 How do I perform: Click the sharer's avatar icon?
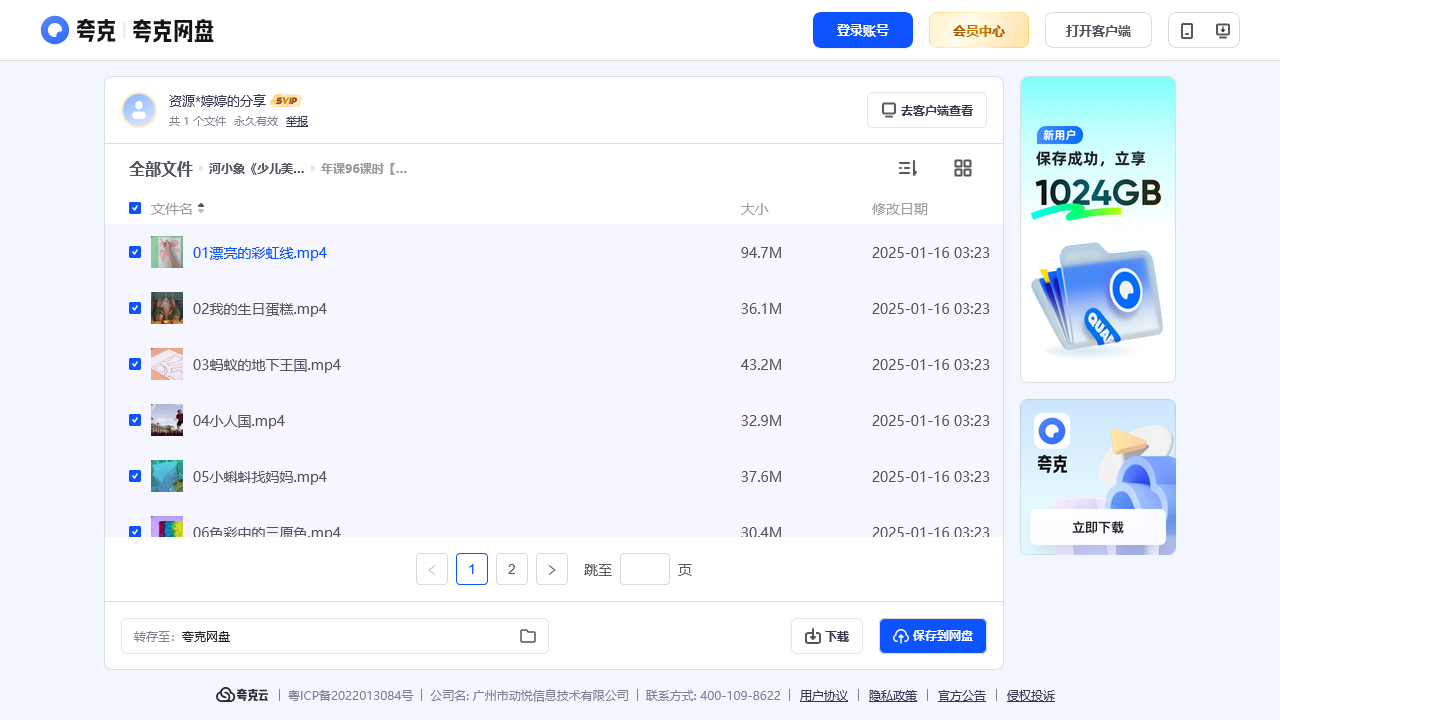pos(139,110)
